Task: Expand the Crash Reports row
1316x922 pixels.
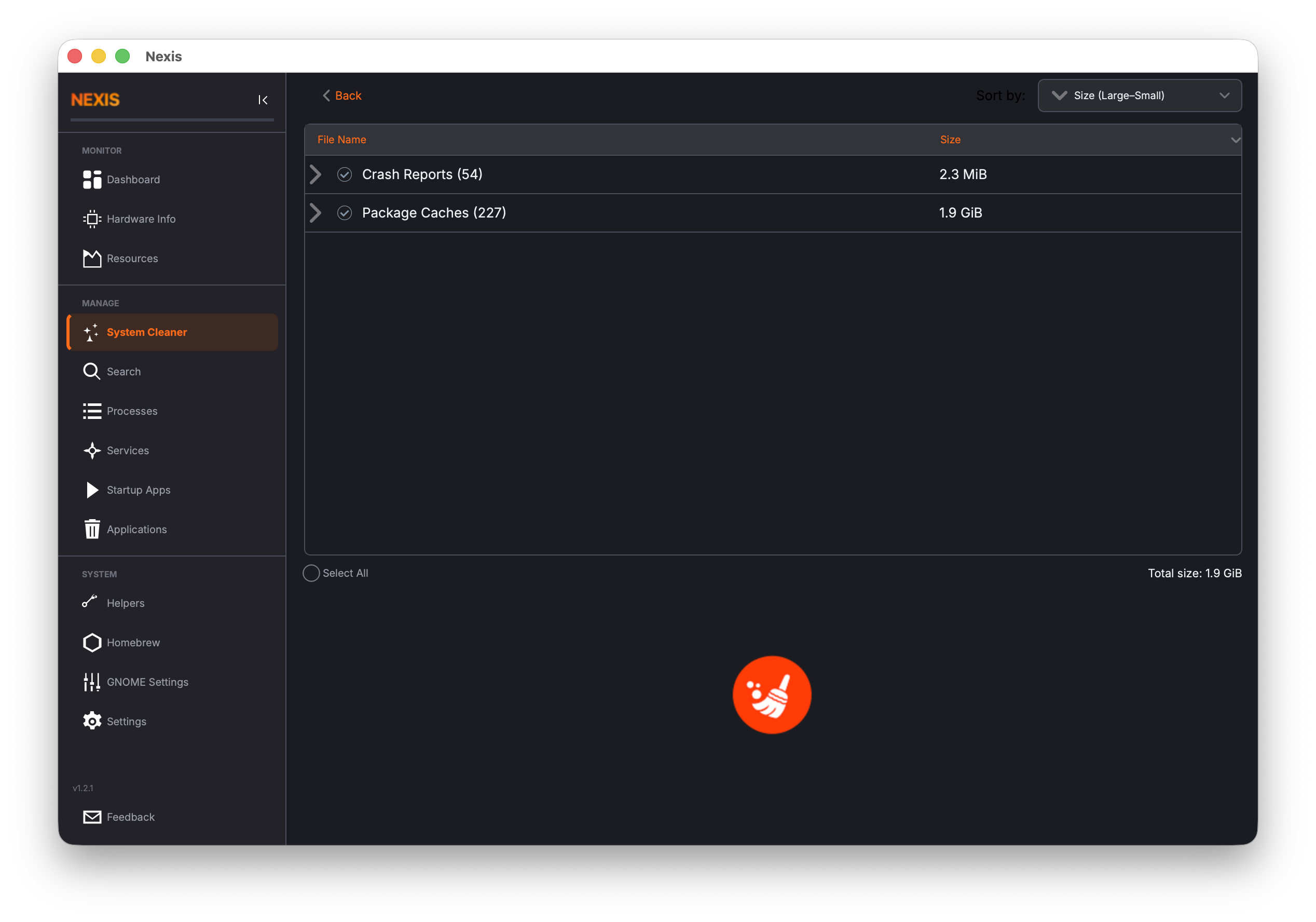Action: (x=315, y=174)
